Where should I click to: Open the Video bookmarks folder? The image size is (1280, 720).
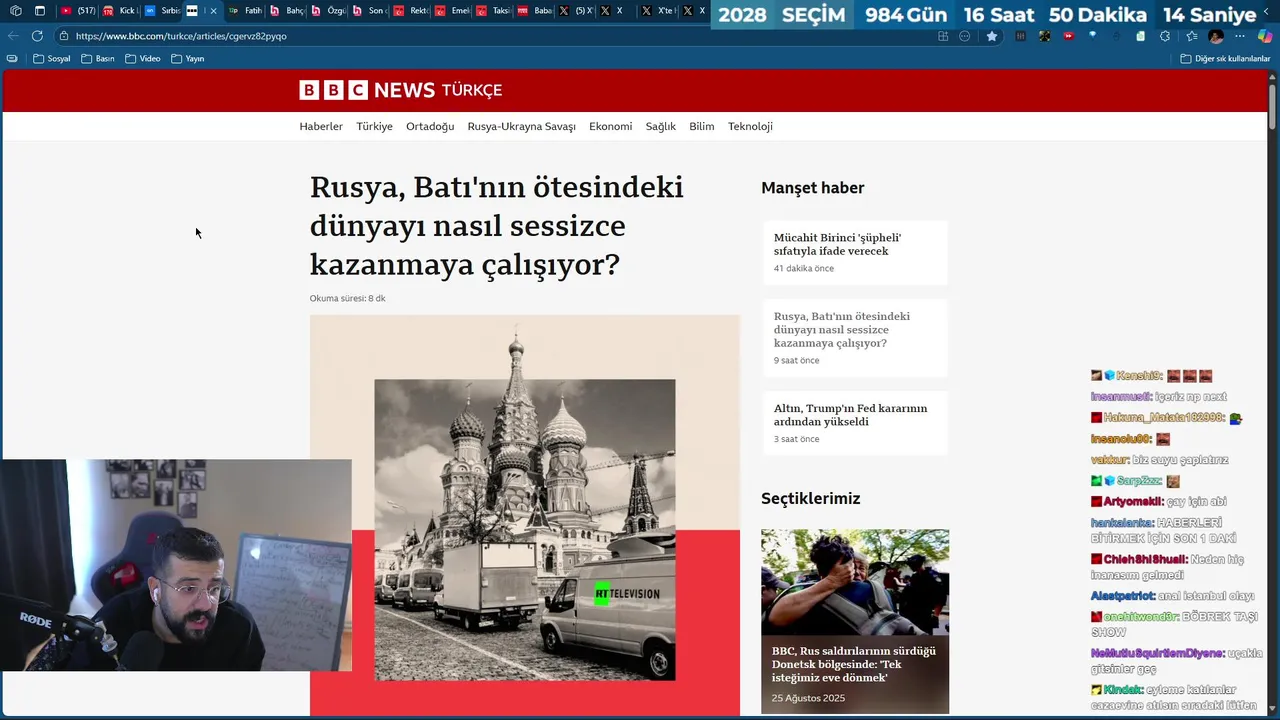tap(143, 58)
